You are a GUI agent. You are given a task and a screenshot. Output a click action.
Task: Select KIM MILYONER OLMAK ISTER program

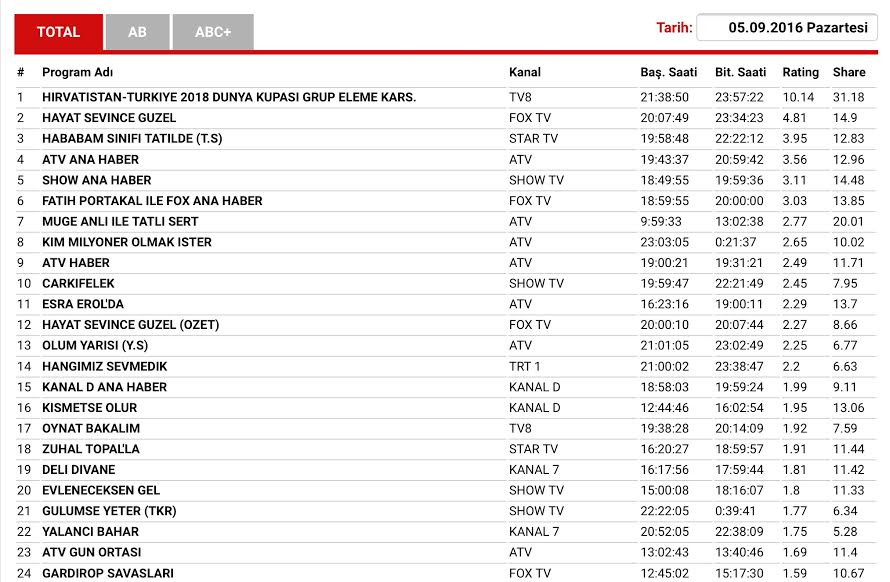[126, 242]
